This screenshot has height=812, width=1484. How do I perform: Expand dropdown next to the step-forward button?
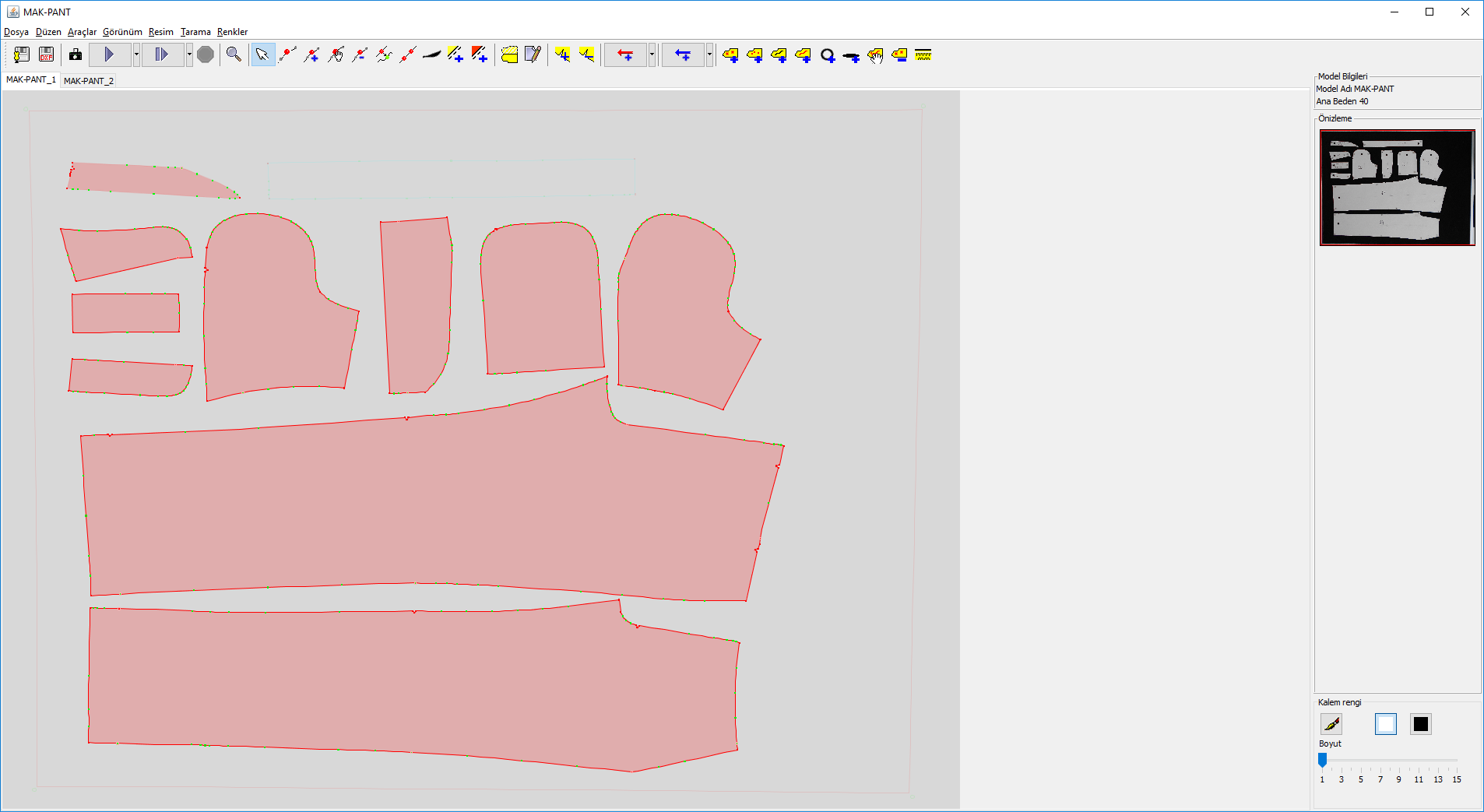point(189,54)
